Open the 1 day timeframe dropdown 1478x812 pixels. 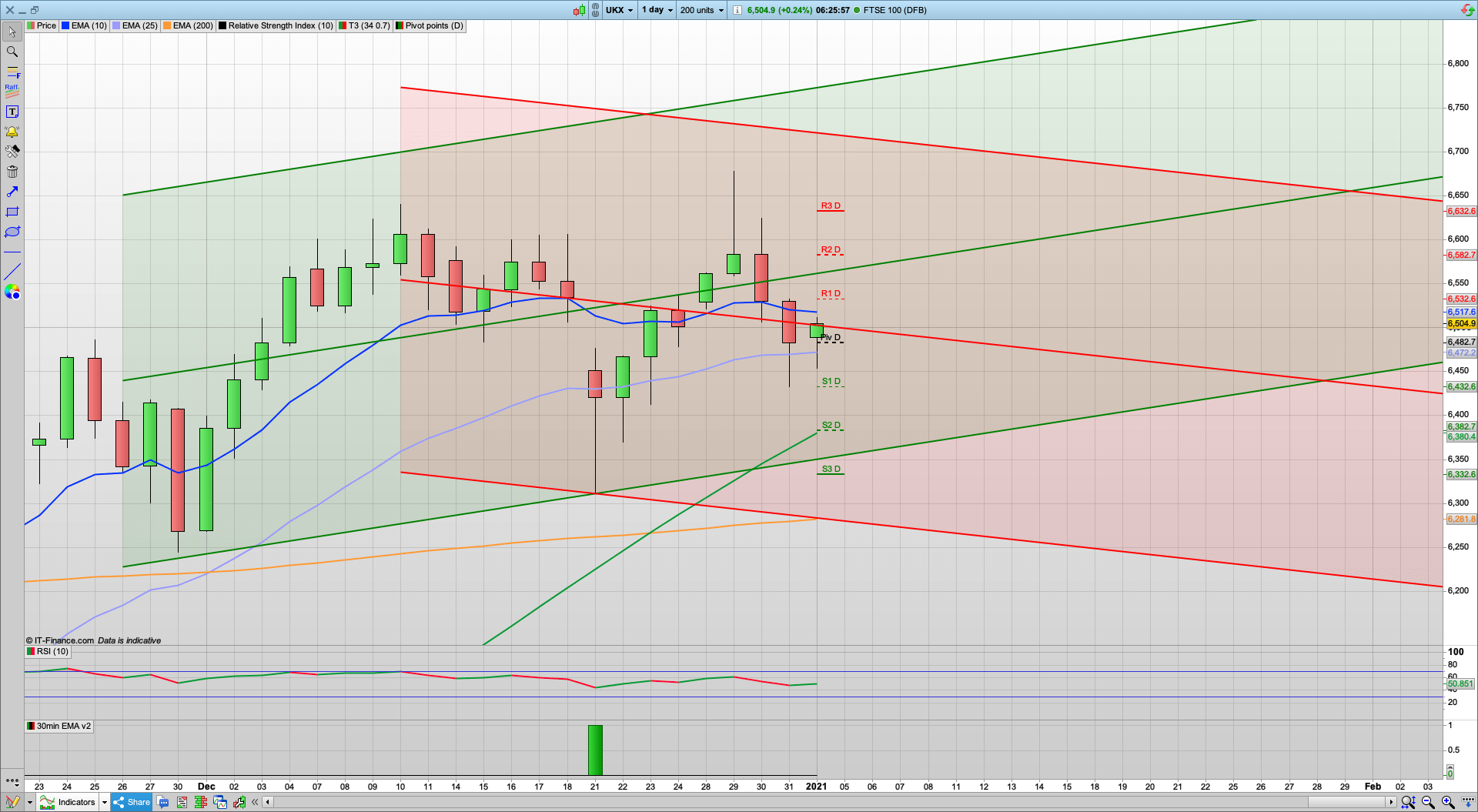(x=657, y=10)
